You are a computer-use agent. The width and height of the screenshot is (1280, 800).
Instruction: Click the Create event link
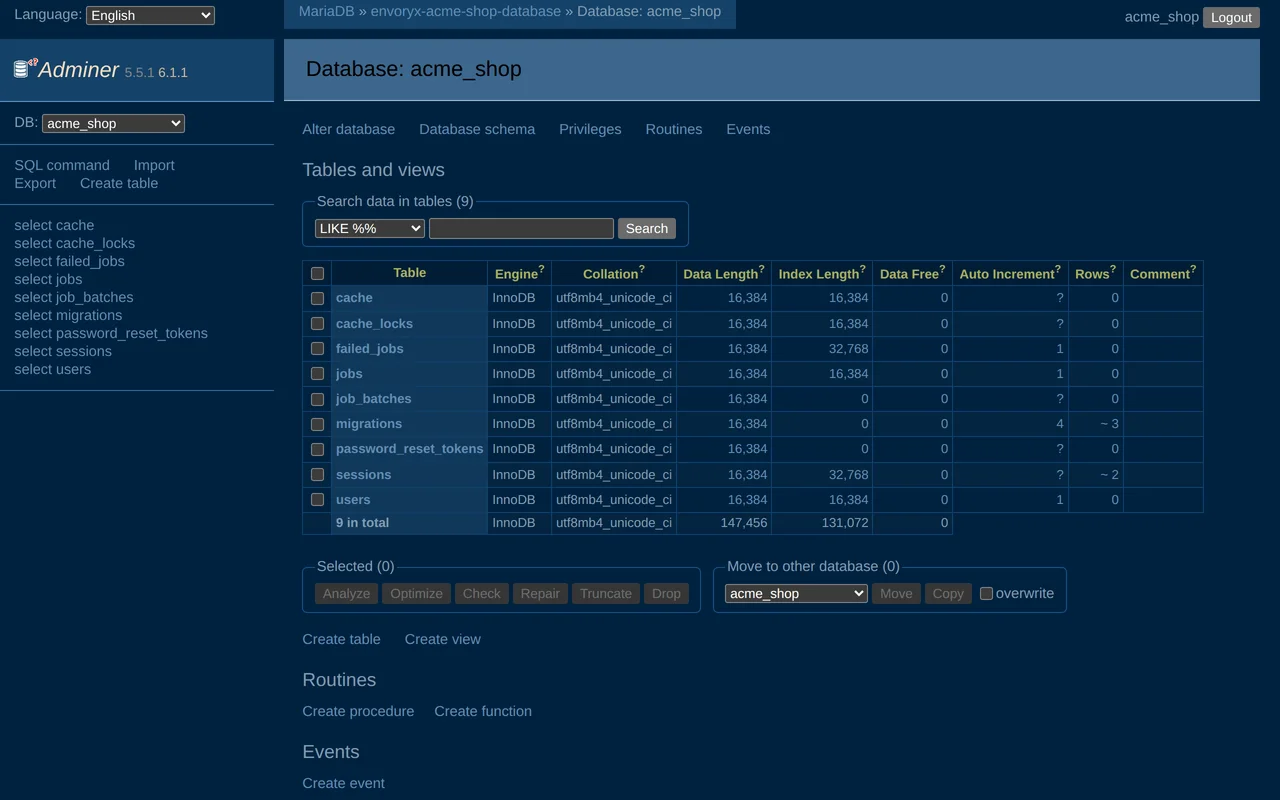pos(343,783)
